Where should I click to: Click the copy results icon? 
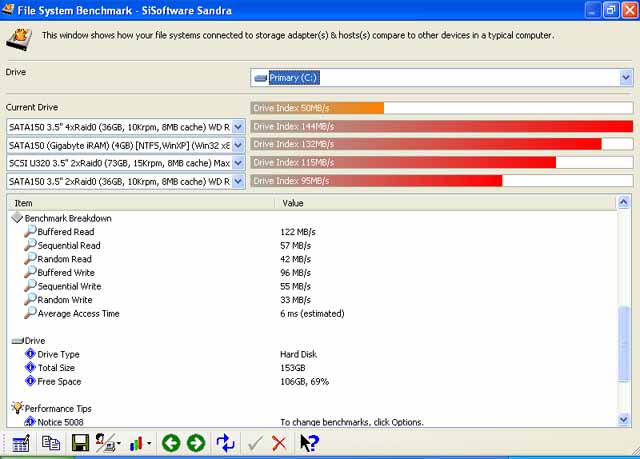(x=51, y=443)
